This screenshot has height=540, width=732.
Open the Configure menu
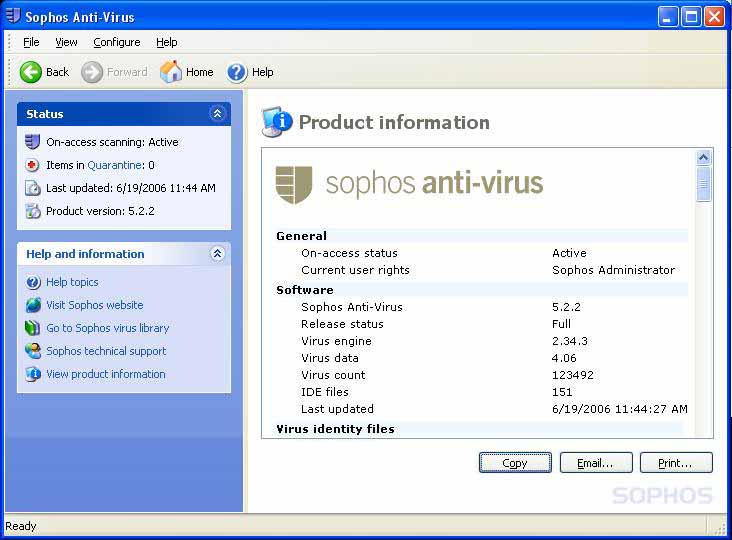pos(117,42)
